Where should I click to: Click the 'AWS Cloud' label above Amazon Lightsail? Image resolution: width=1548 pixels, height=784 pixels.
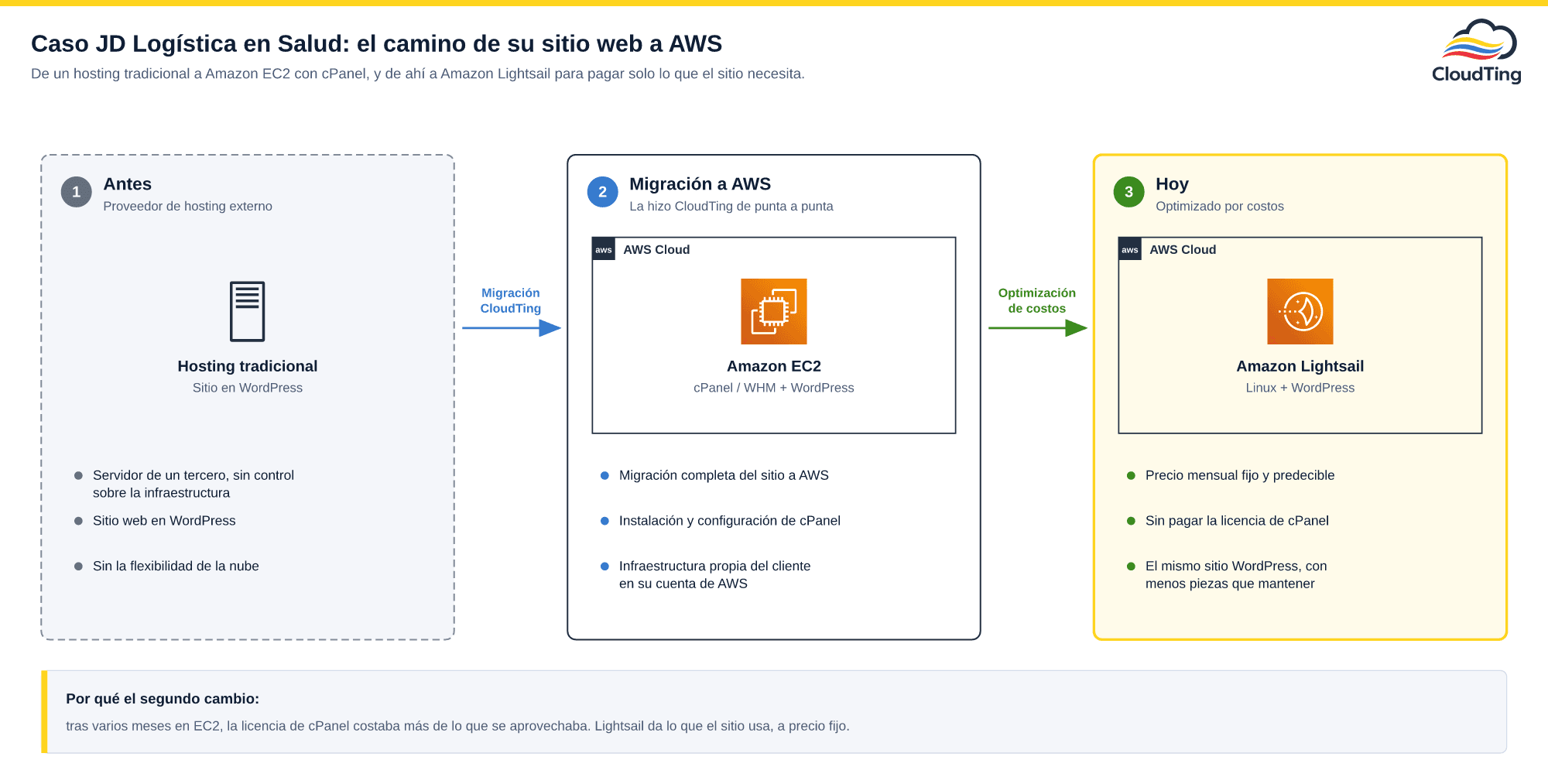(x=1183, y=249)
